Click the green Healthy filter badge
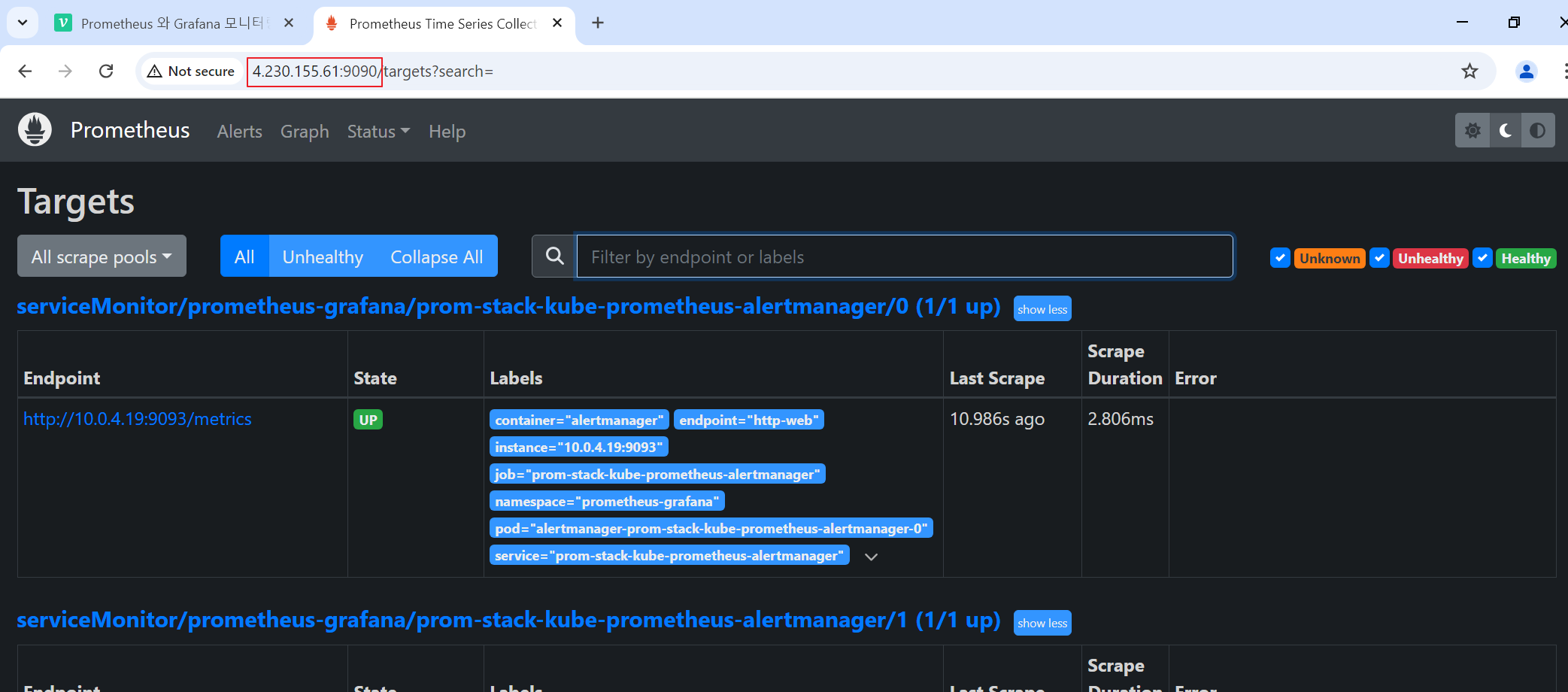 click(x=1526, y=258)
